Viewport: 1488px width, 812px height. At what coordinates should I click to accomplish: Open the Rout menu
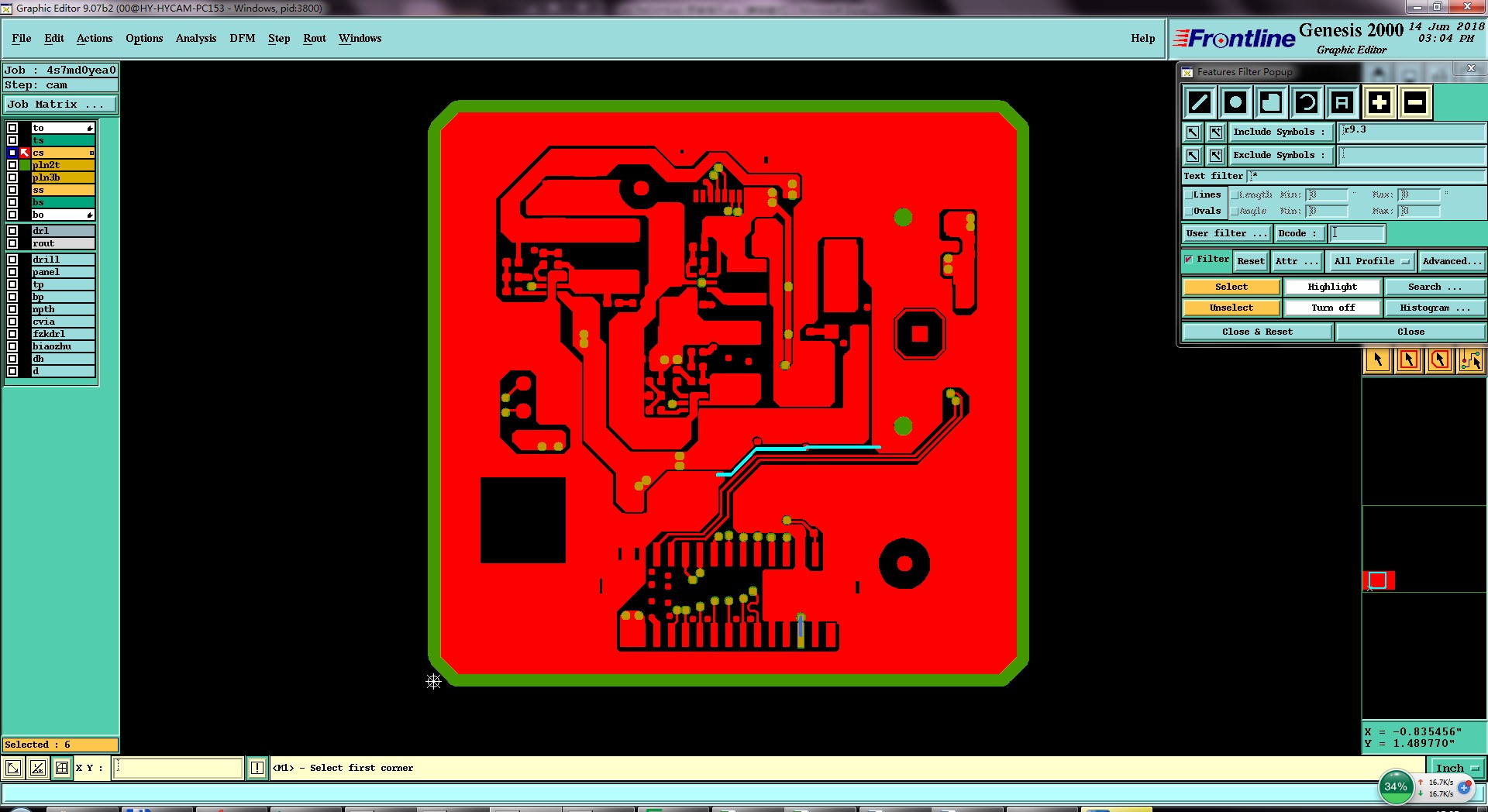pyautogui.click(x=315, y=38)
